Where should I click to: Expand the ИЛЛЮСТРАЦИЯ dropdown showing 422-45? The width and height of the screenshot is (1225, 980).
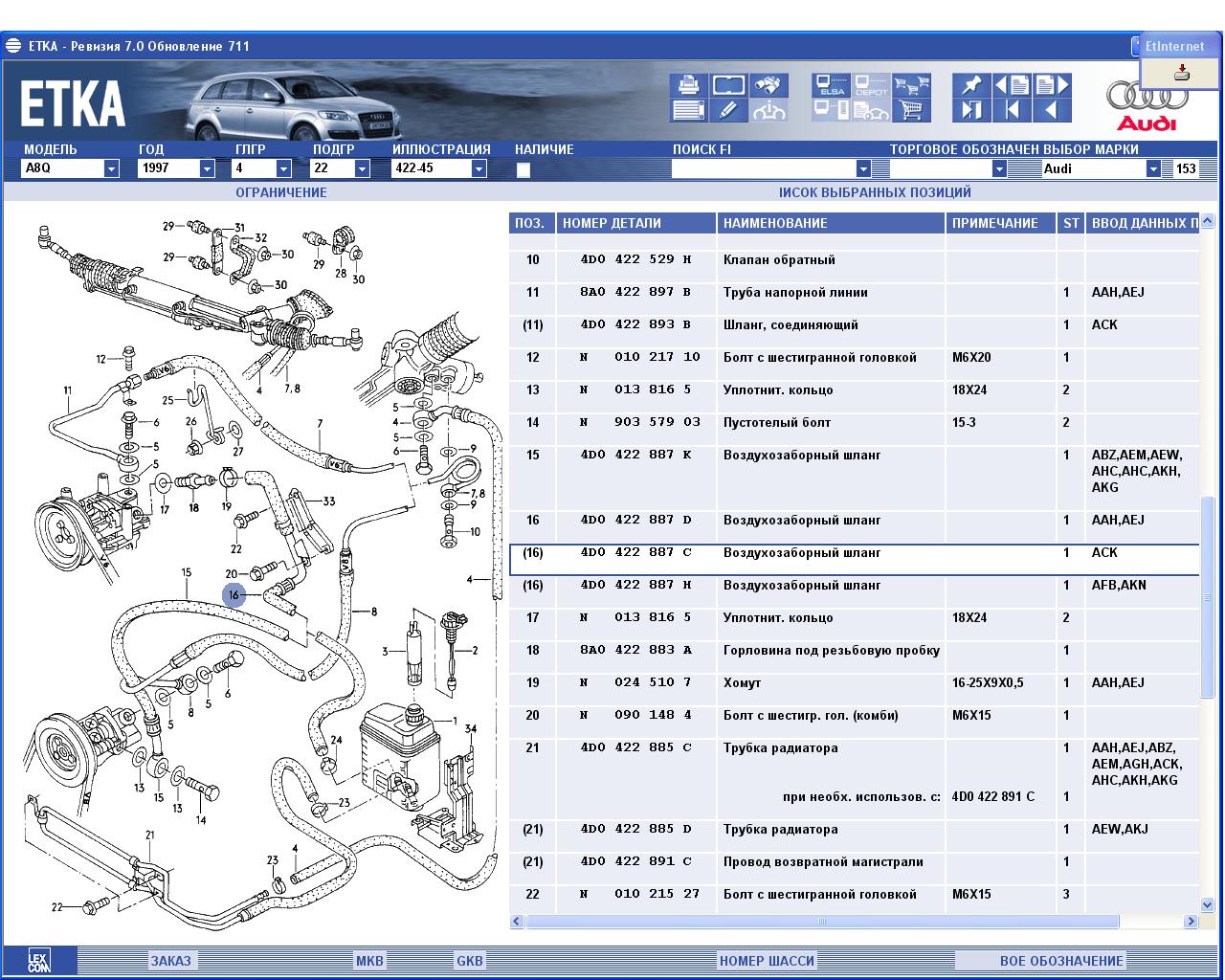(x=479, y=168)
